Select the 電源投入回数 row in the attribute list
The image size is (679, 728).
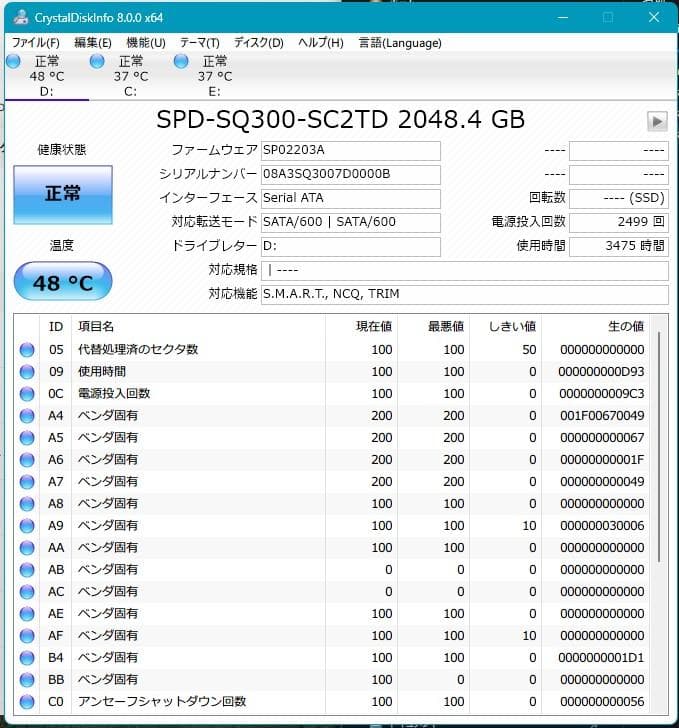click(x=332, y=394)
